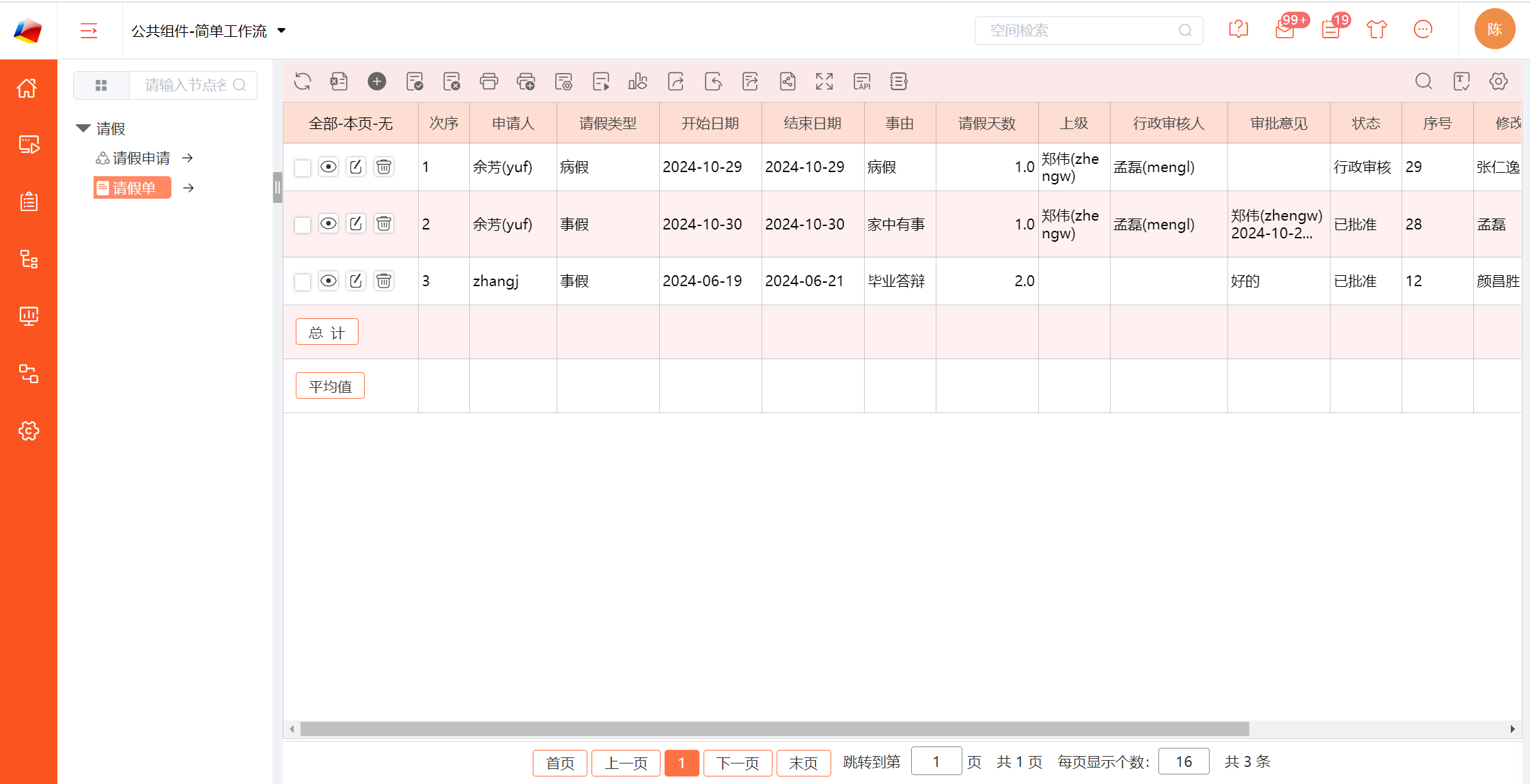Image resolution: width=1530 pixels, height=784 pixels.
Task: Sort by the 申请人 column header
Action: (x=513, y=124)
